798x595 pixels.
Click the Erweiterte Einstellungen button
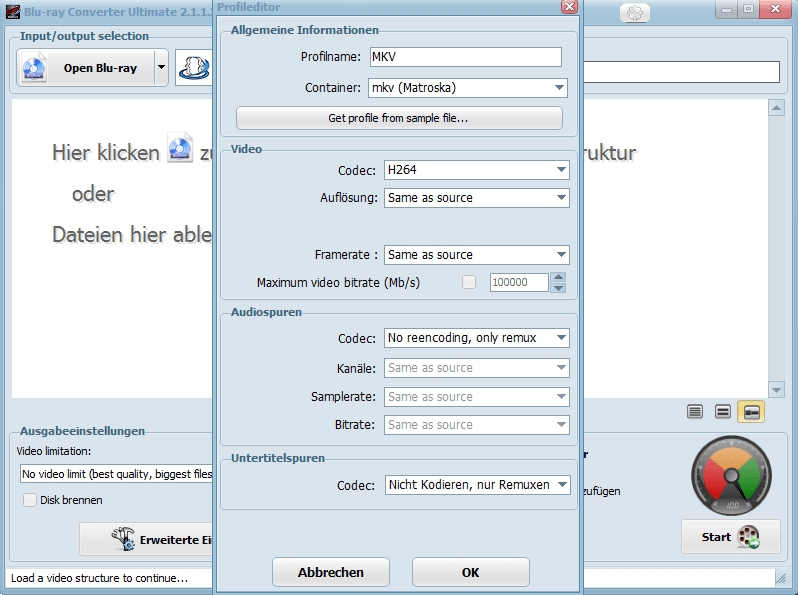coord(147,539)
